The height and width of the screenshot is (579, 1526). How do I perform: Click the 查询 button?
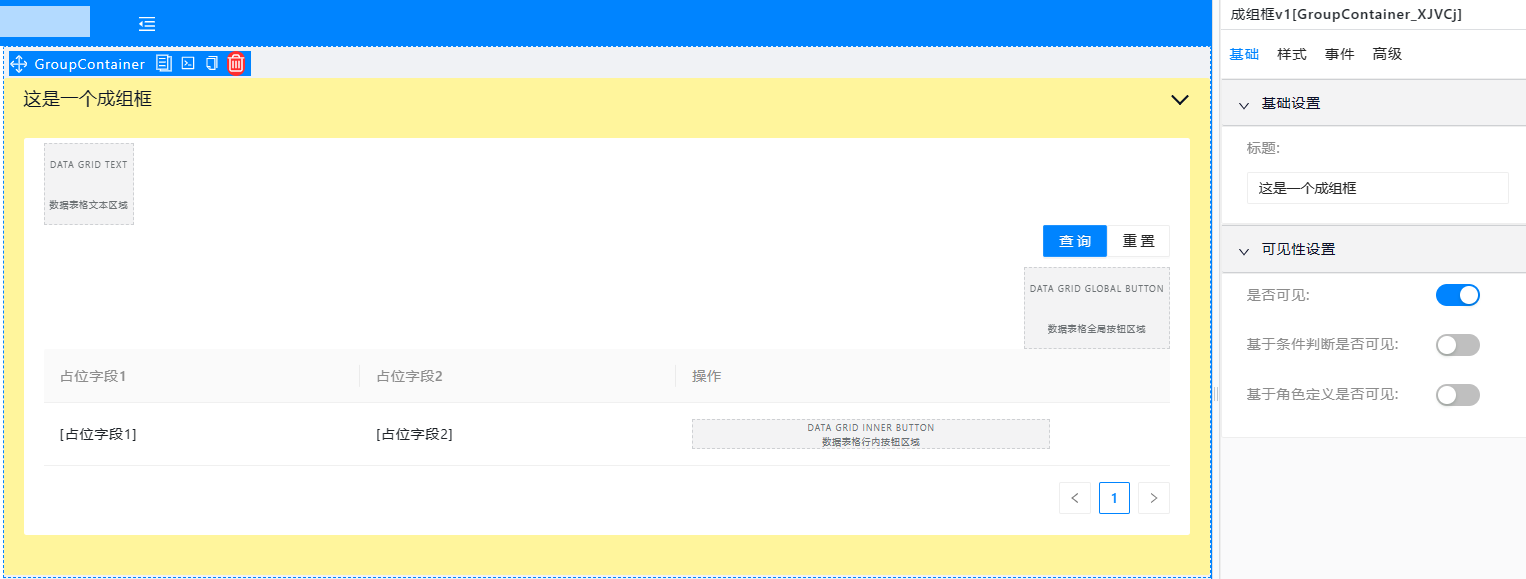click(1075, 241)
